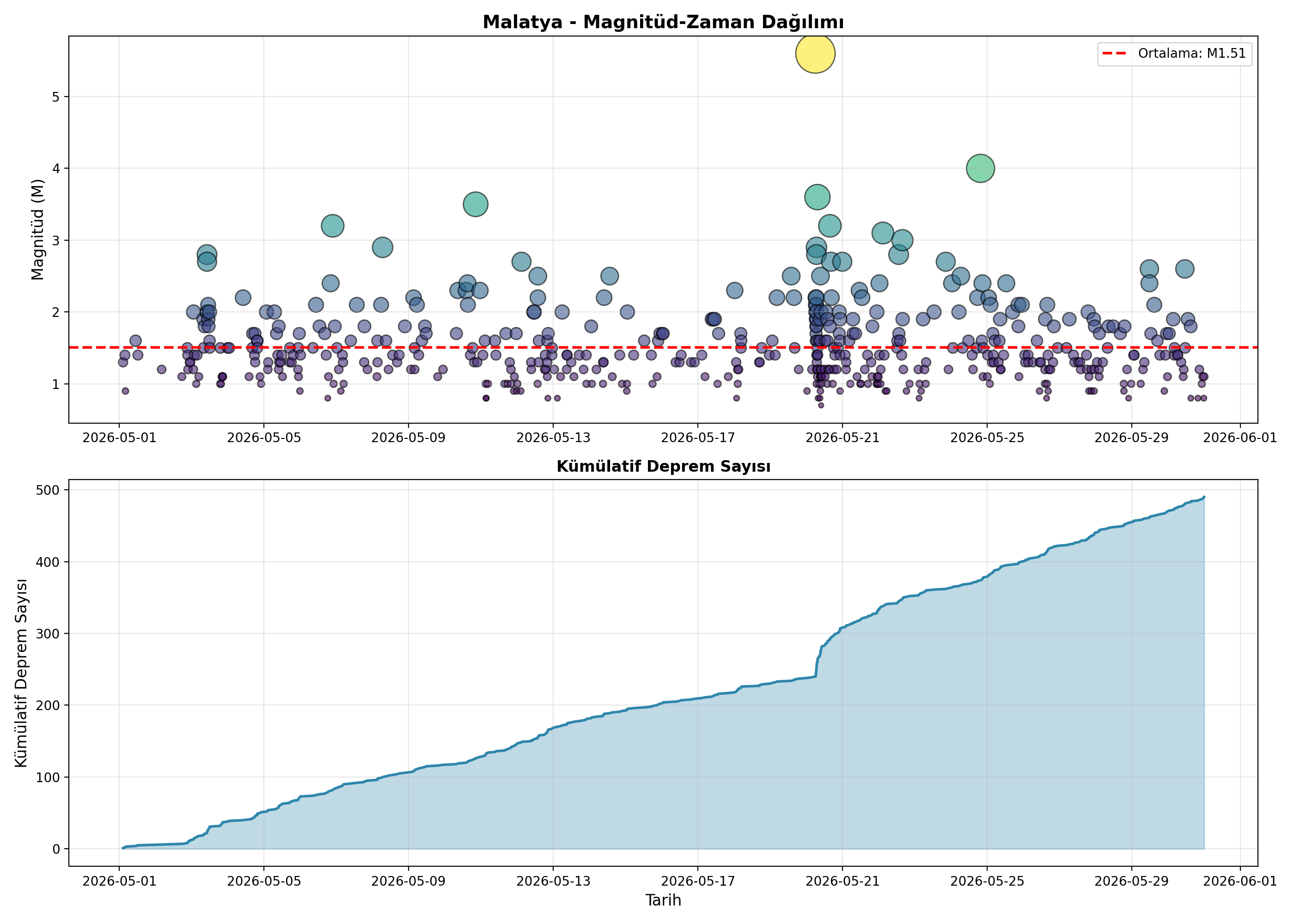Click cumulative count tick label '500'
Viewport: 1294px width, 924px height.
coord(48,490)
